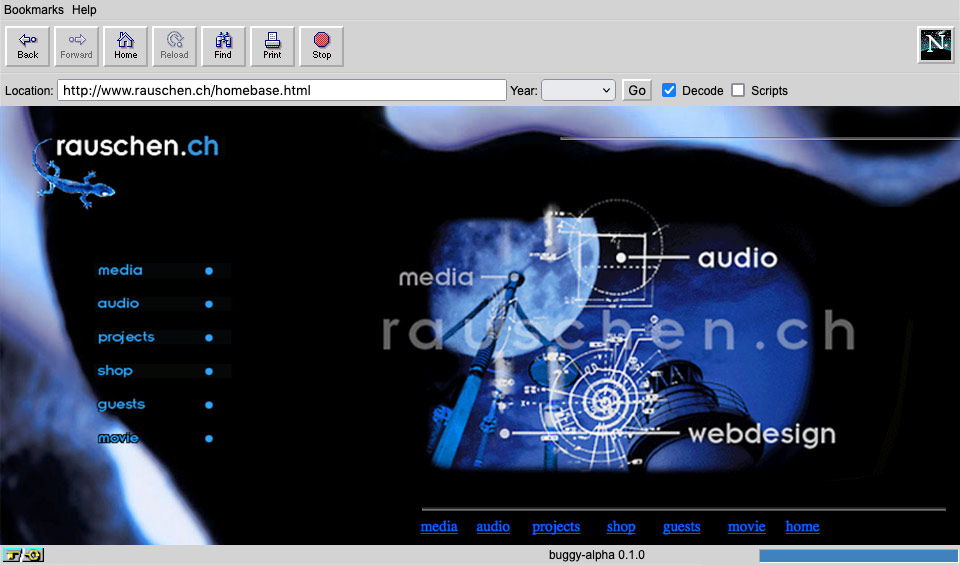This screenshot has width=960, height=565.
Task: Click the rauschen.ch site logo text
Action: pyautogui.click(x=137, y=146)
